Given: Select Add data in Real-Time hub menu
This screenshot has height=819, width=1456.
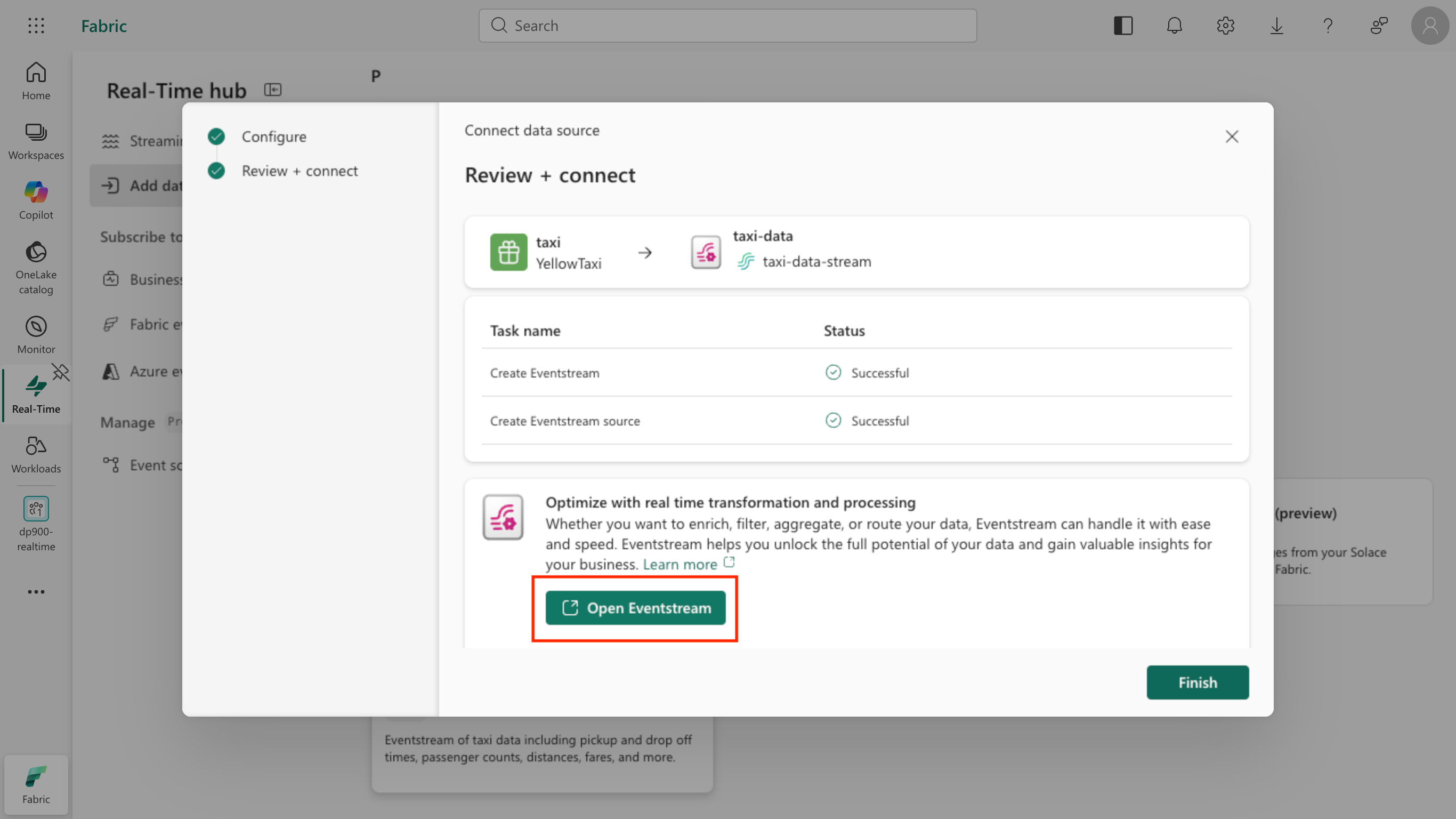Looking at the screenshot, I should [137, 186].
